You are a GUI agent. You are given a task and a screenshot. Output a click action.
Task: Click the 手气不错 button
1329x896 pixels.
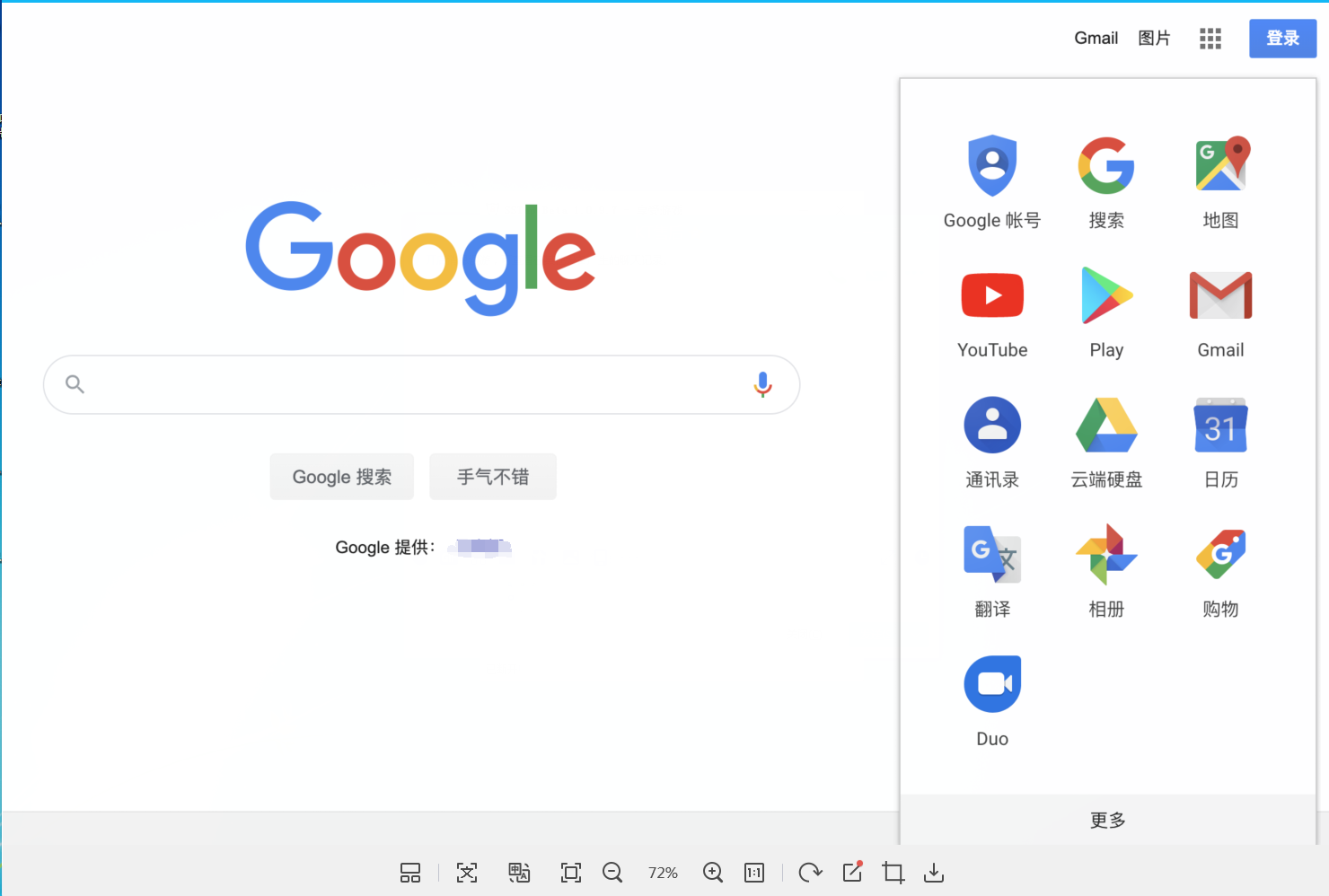(493, 477)
